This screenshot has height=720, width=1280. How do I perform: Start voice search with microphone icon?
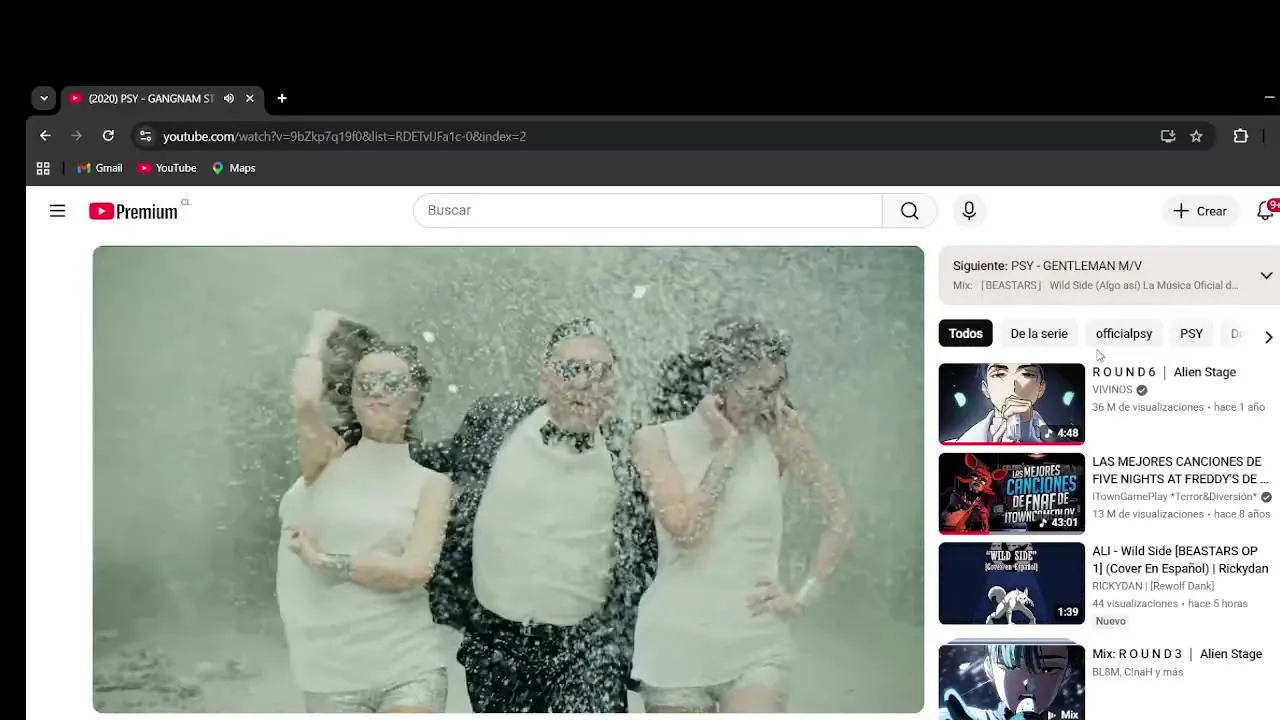(x=969, y=210)
